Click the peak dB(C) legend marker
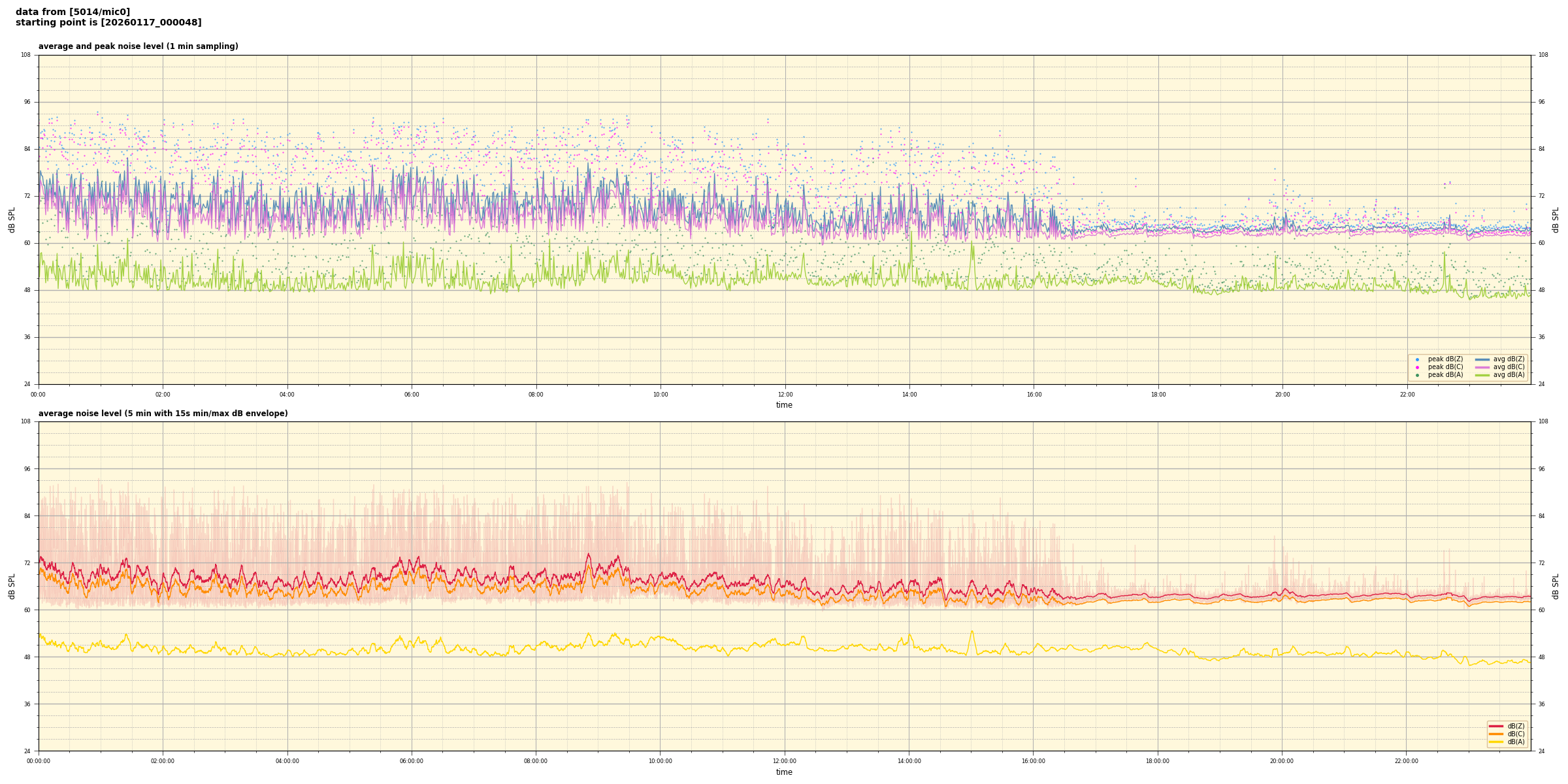The image size is (1568, 784). tap(1417, 367)
